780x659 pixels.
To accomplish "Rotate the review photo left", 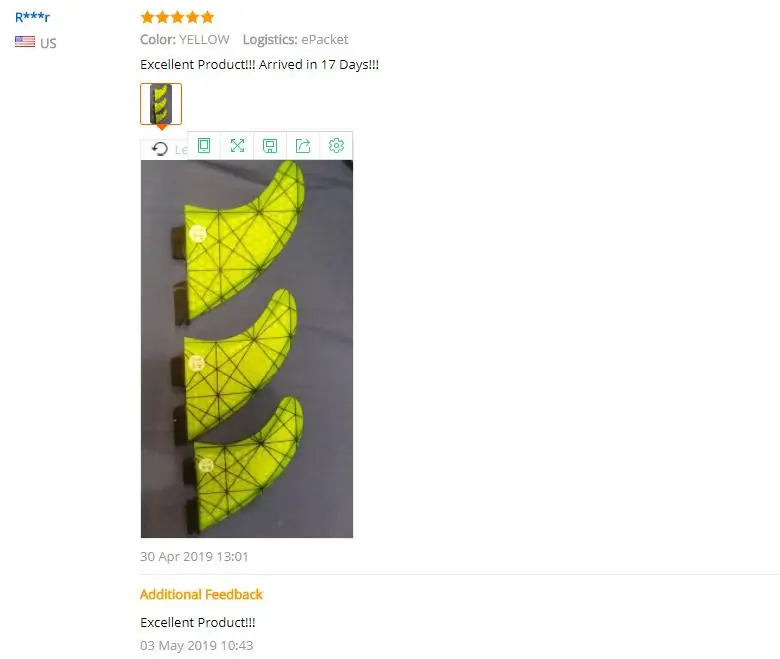I will 160,149.
